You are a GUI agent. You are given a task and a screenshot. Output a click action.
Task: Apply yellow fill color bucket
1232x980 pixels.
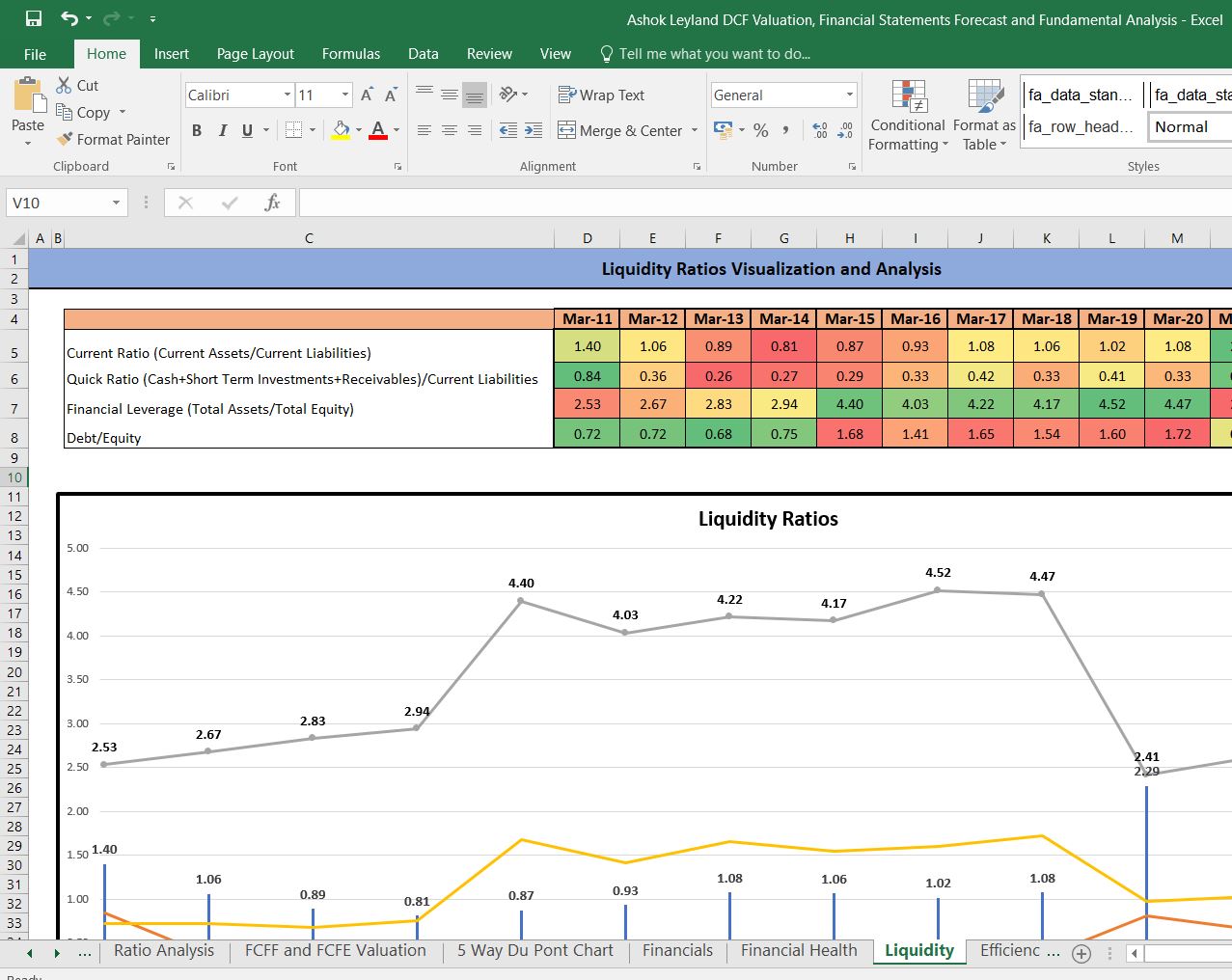[x=341, y=130]
